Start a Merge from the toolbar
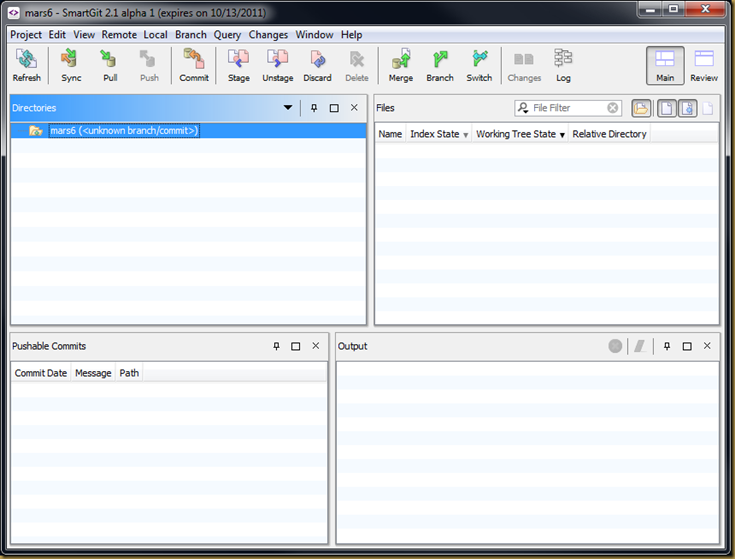 coord(400,65)
